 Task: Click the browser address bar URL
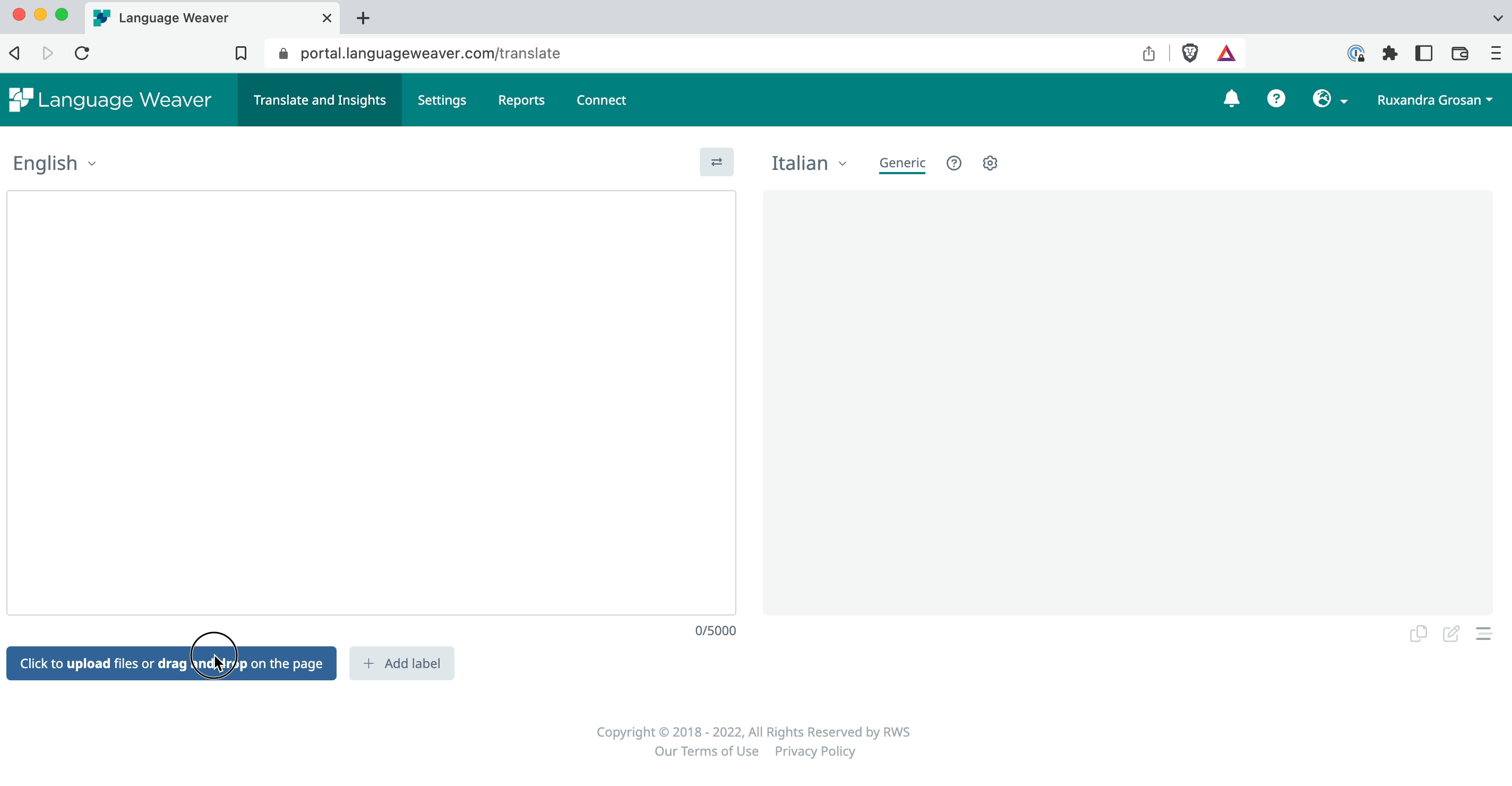[x=430, y=54]
